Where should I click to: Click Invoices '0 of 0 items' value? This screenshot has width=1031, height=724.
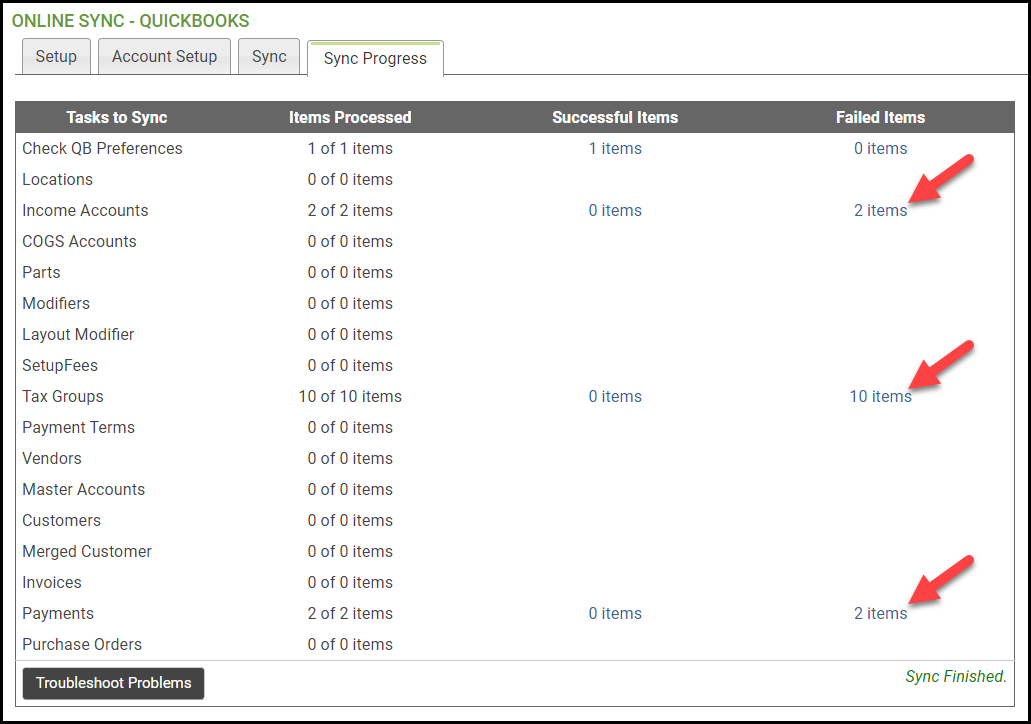[x=350, y=583]
